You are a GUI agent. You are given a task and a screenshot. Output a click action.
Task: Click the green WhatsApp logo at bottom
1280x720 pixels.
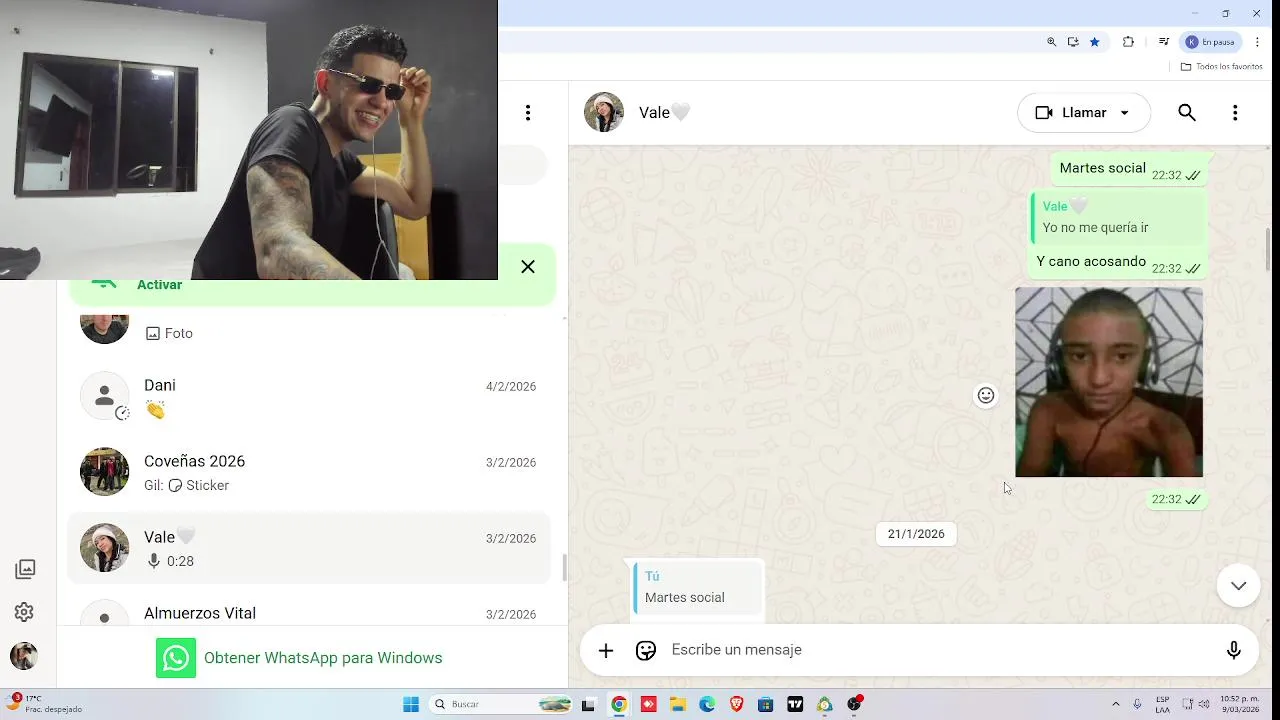[x=176, y=658]
